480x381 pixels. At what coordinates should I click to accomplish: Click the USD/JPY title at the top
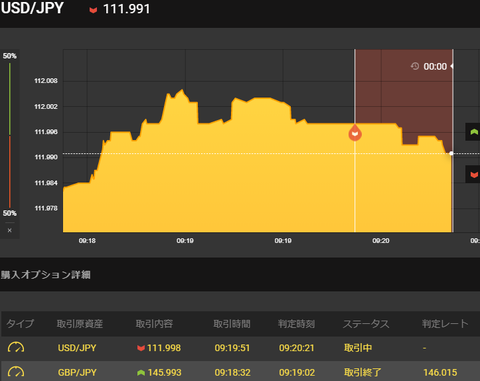click(32, 8)
